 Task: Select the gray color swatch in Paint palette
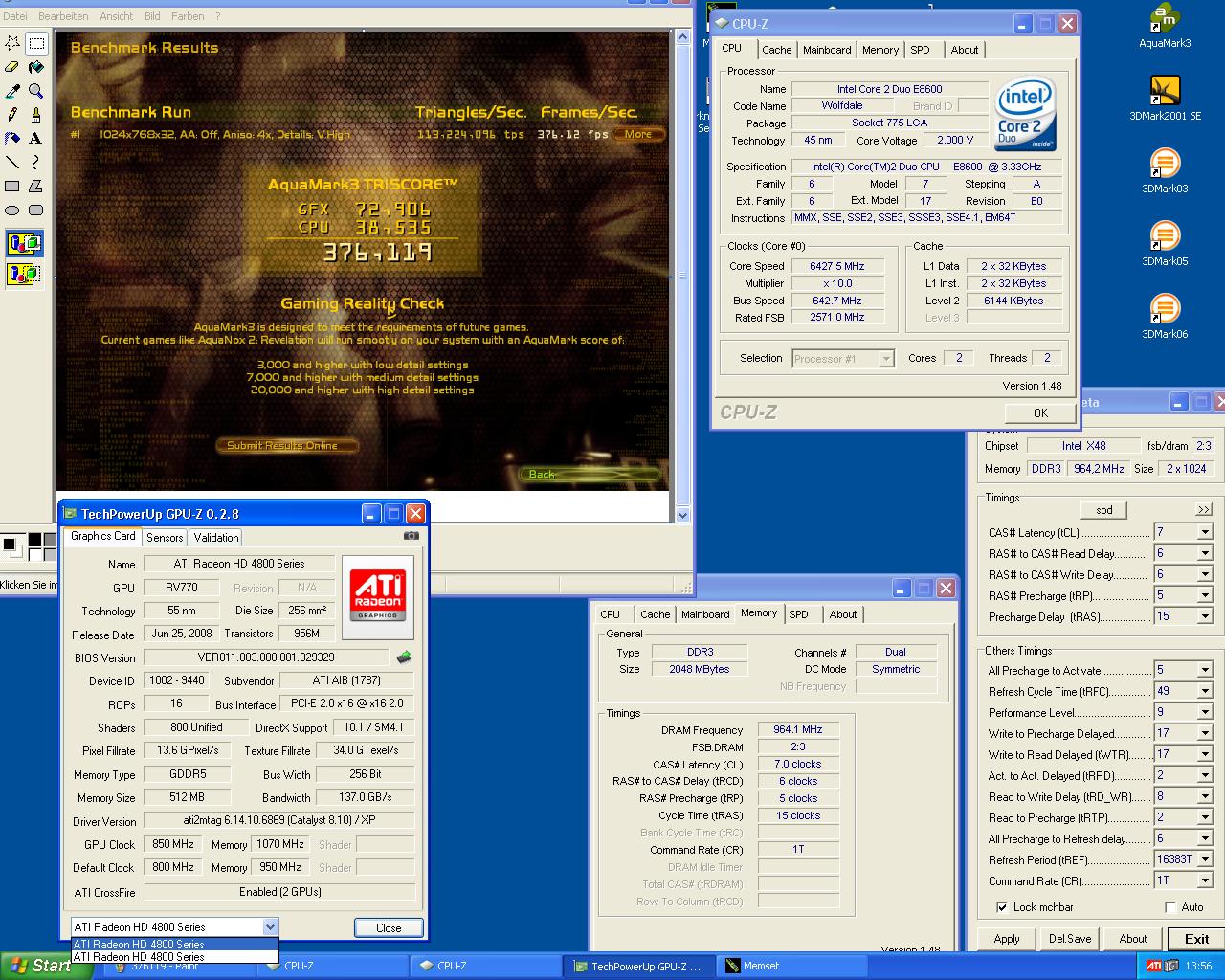click(51, 540)
